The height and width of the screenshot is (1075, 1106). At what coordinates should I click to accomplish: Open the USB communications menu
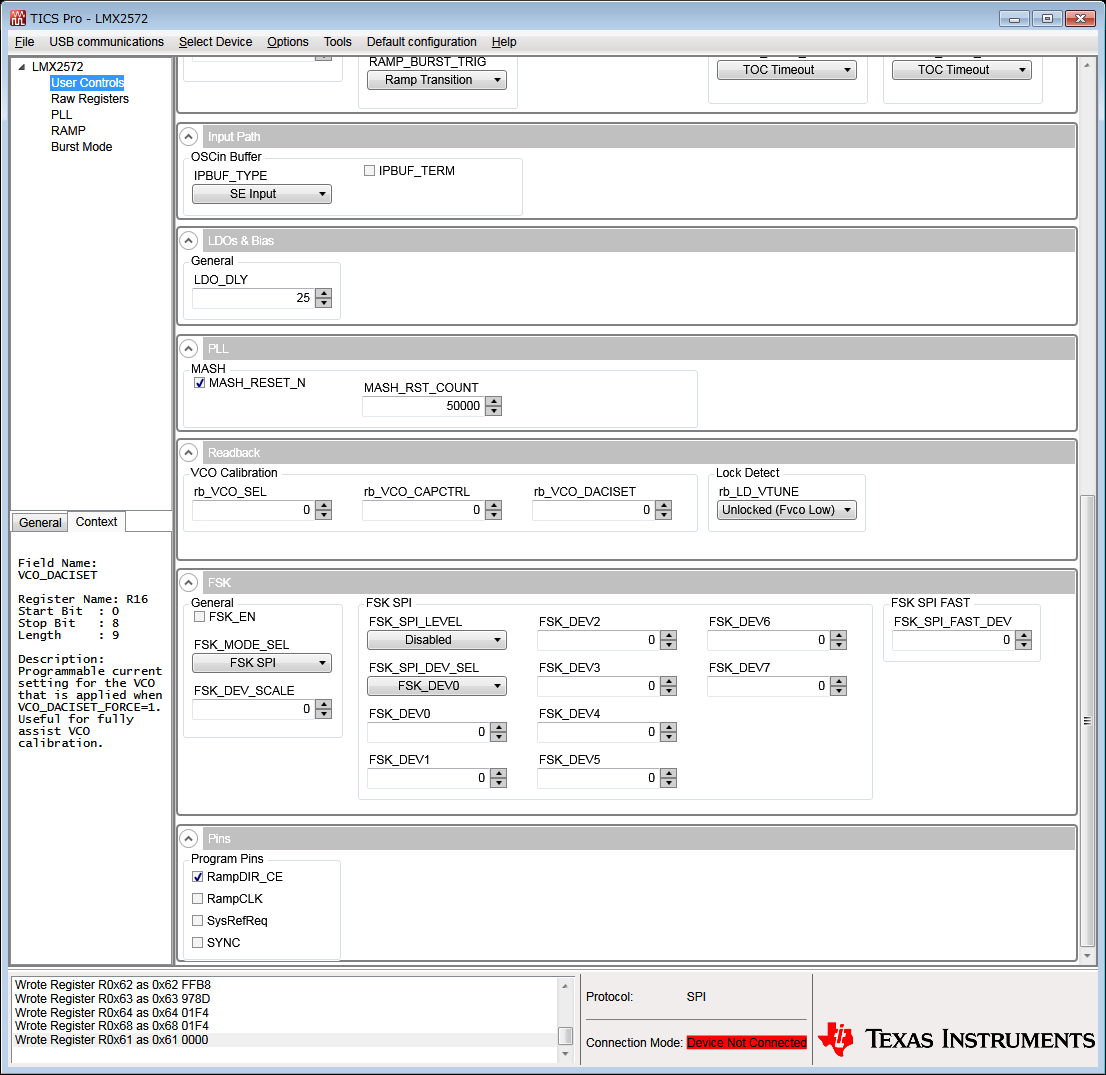107,42
